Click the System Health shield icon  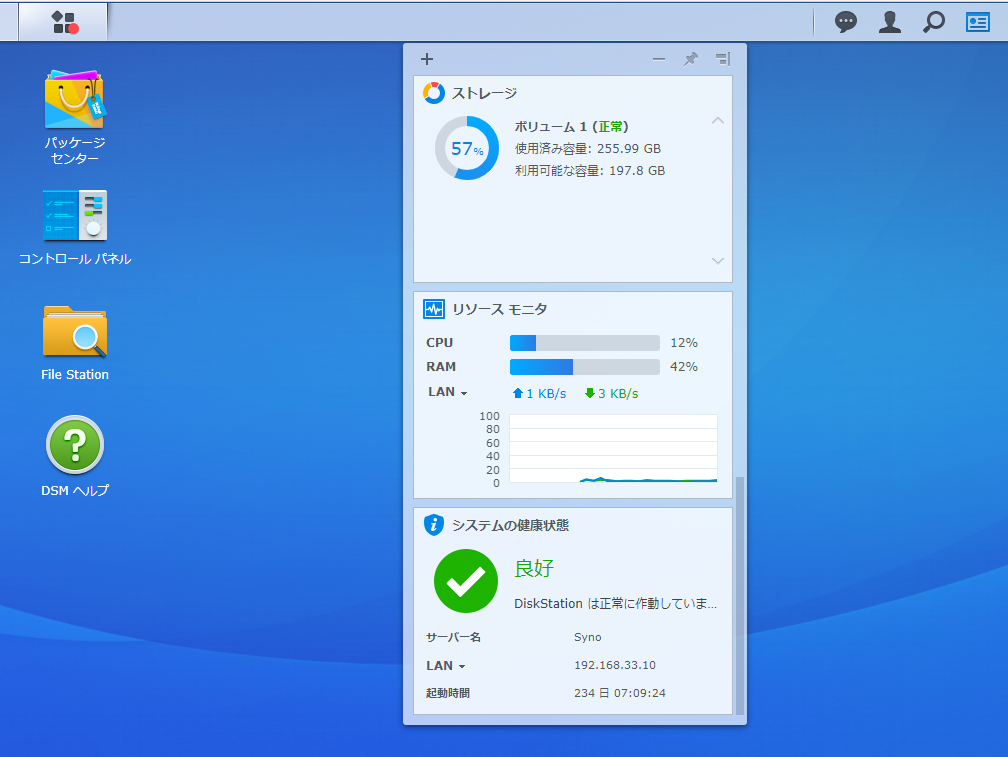click(x=434, y=525)
